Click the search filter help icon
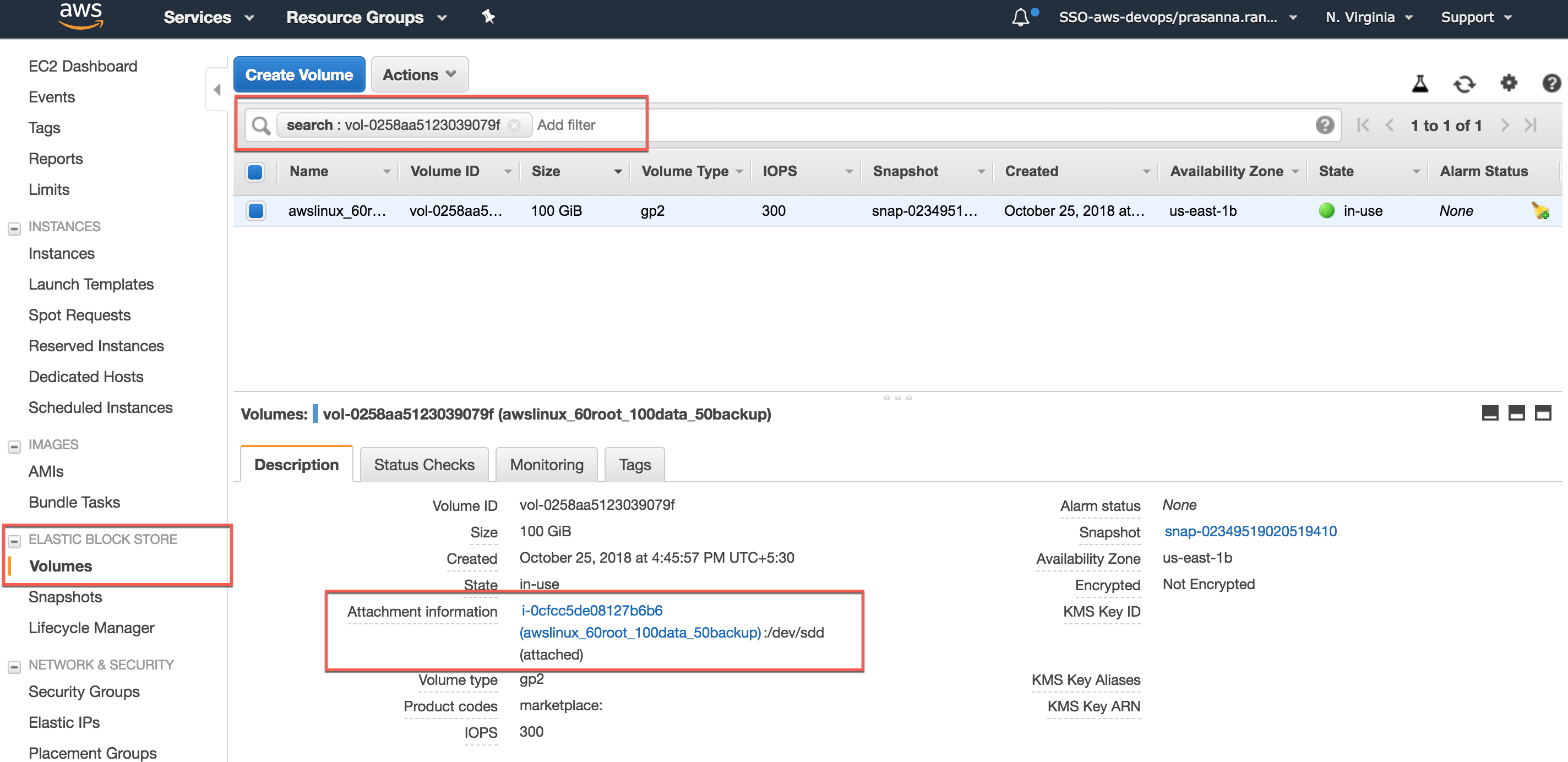The height and width of the screenshot is (762, 1568). coord(1325,125)
